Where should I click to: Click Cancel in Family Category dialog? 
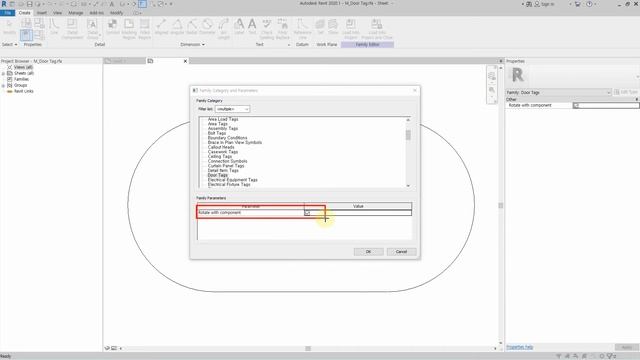click(x=401, y=251)
